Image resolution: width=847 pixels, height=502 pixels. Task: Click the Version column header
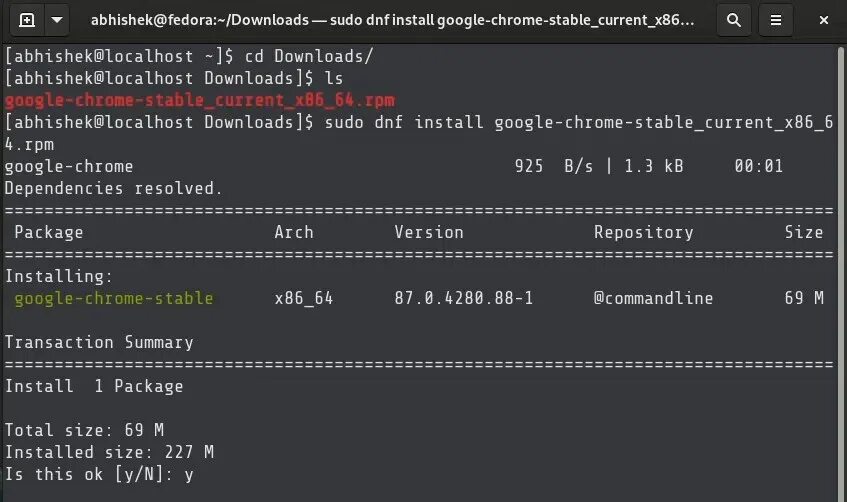pyautogui.click(x=429, y=232)
